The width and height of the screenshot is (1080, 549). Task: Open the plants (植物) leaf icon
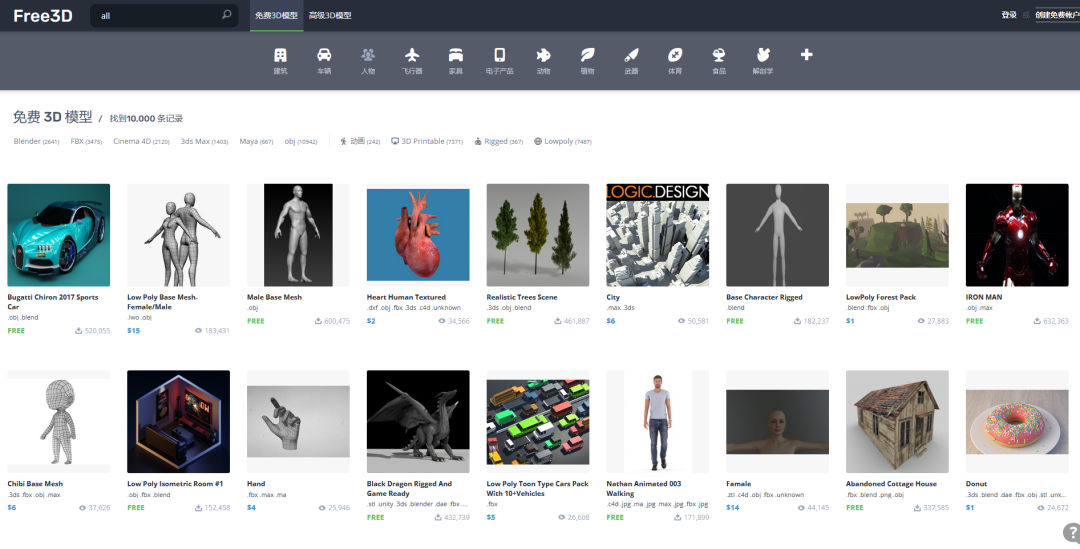[x=587, y=55]
